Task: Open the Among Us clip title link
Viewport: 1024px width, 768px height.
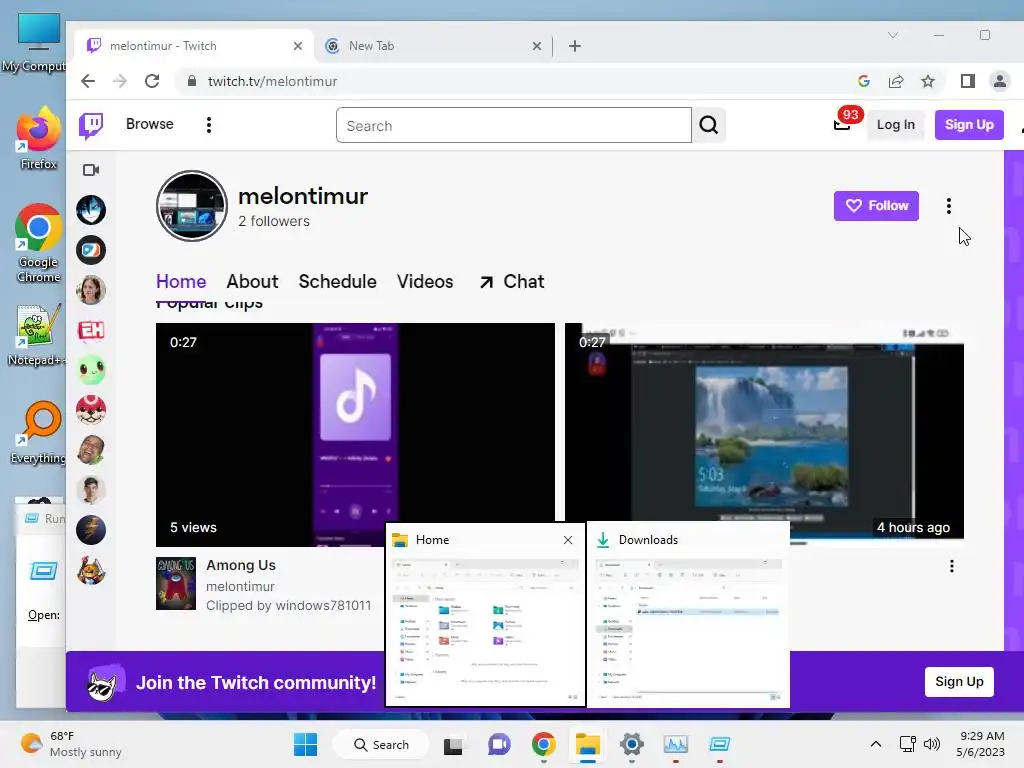Action: coord(241,566)
